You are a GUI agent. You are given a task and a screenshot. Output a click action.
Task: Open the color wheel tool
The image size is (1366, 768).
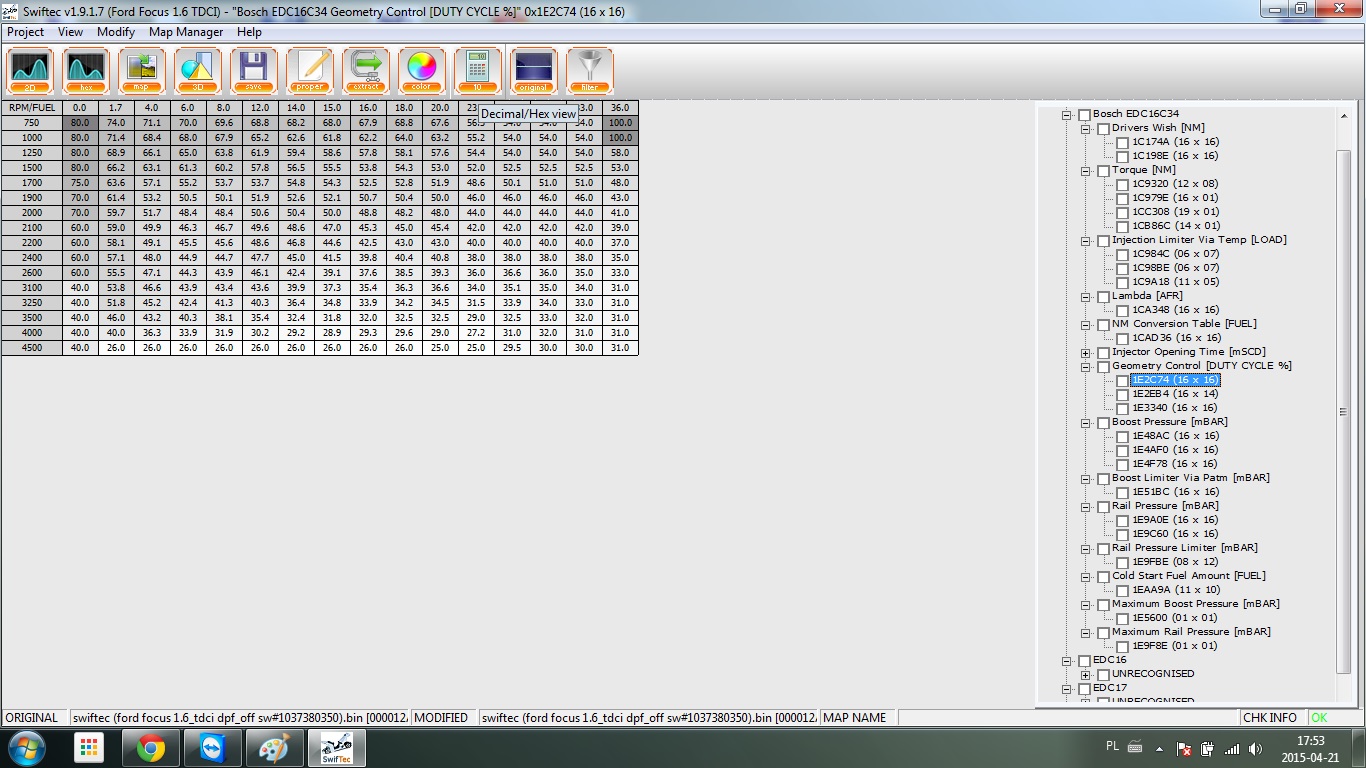coord(422,71)
